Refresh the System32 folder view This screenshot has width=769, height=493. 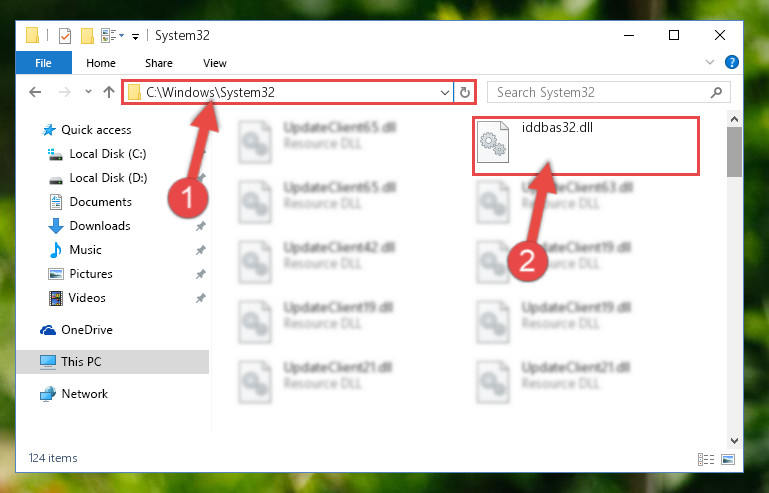464,92
